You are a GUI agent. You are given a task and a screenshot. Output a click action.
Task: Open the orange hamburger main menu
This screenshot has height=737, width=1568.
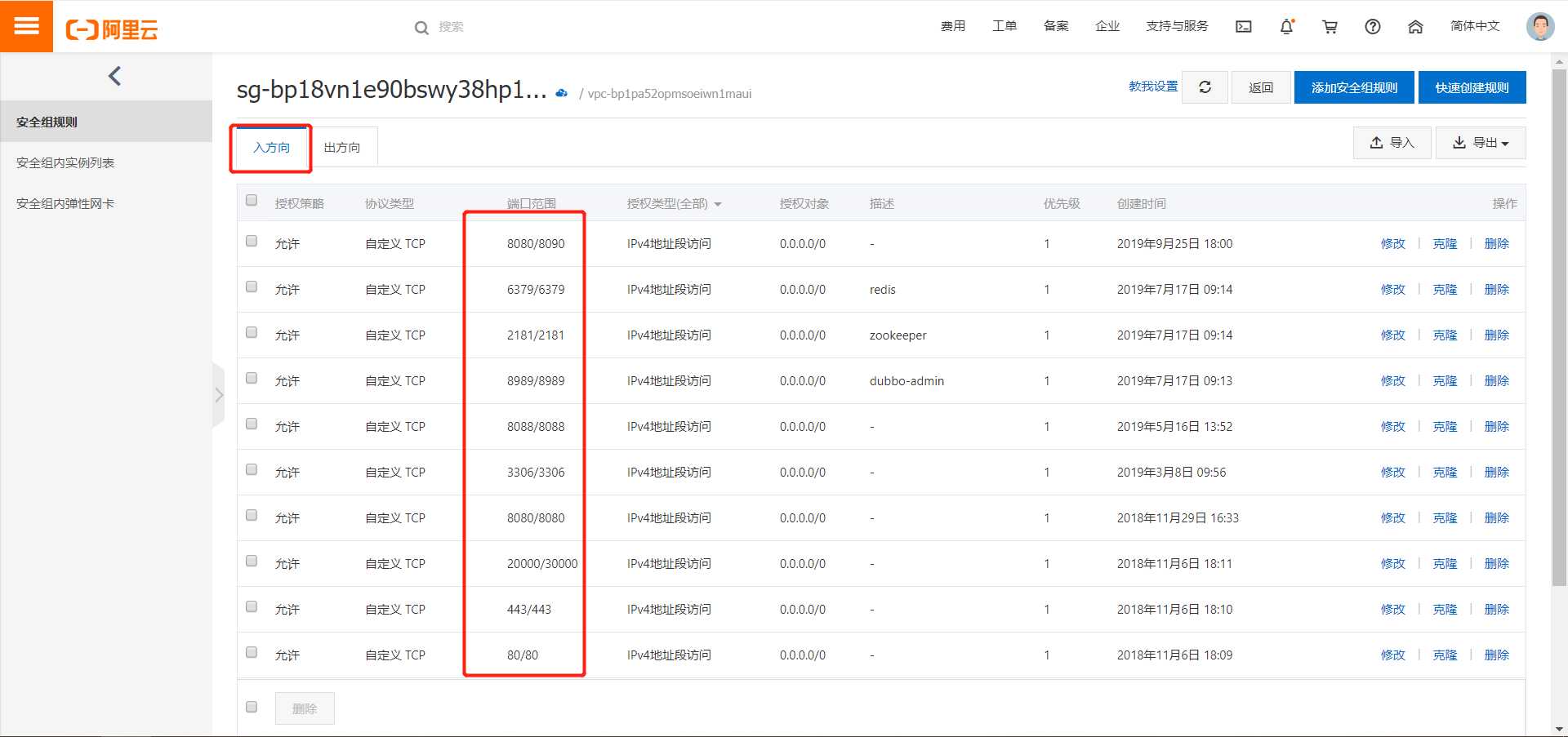tap(26, 26)
